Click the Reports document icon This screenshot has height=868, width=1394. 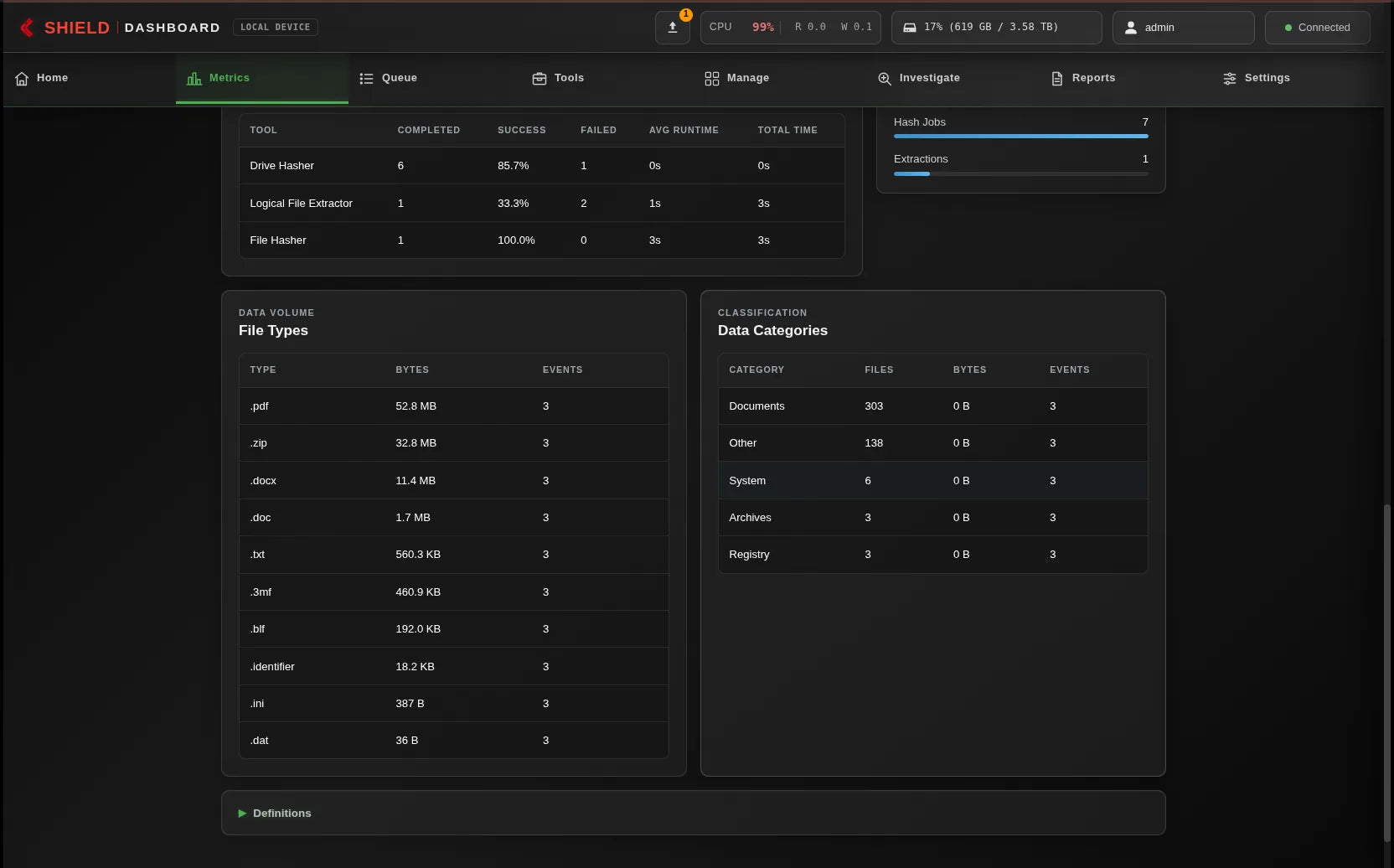[x=1056, y=78]
